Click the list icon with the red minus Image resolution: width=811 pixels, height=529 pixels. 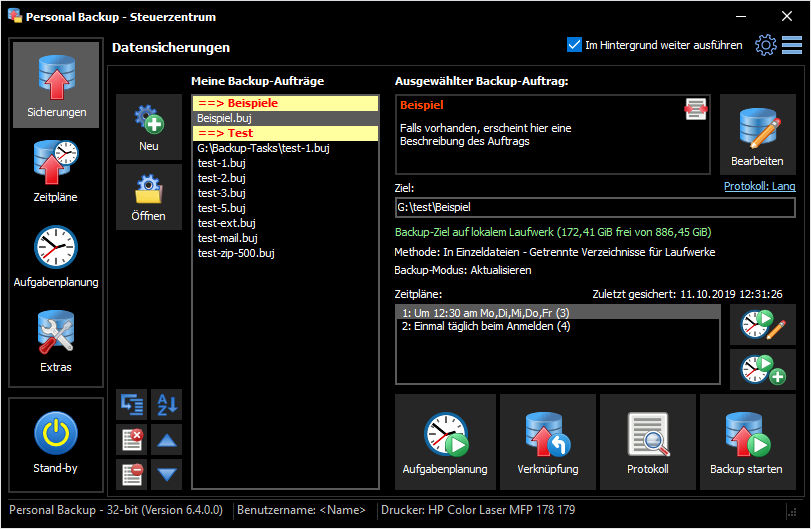(132, 474)
